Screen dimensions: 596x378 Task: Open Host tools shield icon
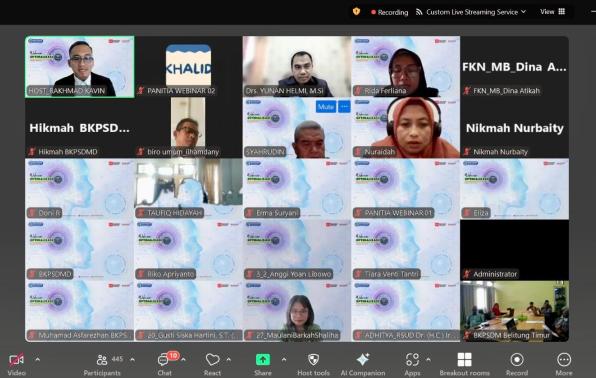pyautogui.click(x=313, y=359)
